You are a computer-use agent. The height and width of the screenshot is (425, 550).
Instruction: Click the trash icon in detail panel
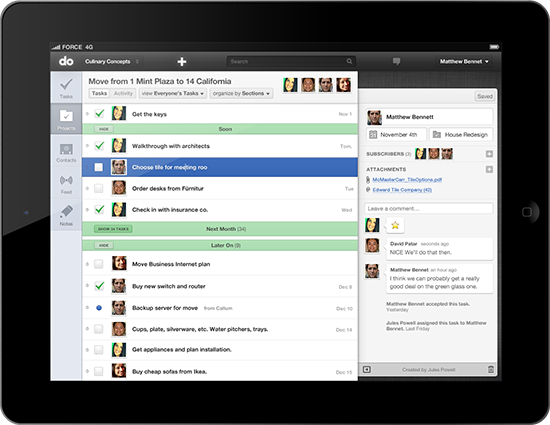491,369
